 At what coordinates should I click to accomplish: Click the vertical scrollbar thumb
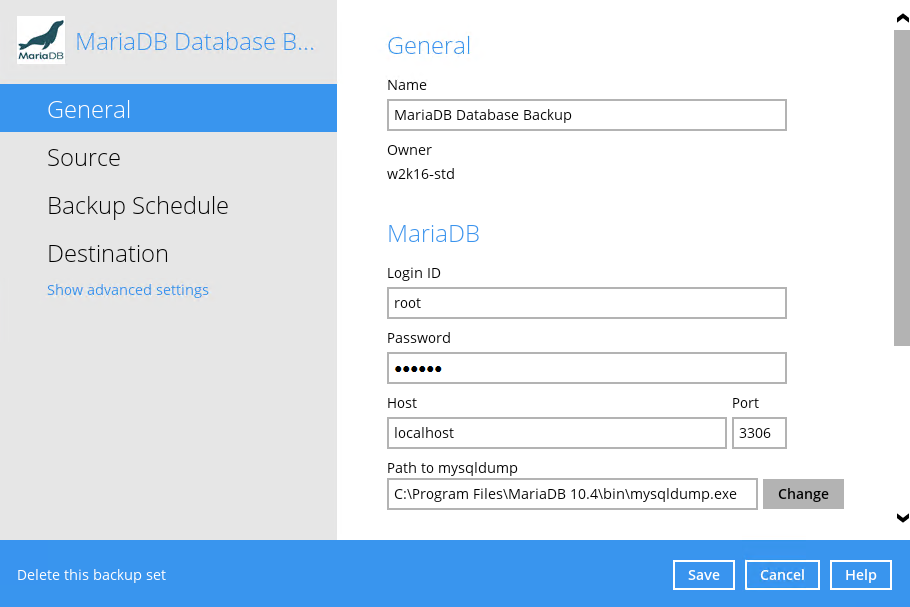pyautogui.click(x=902, y=188)
